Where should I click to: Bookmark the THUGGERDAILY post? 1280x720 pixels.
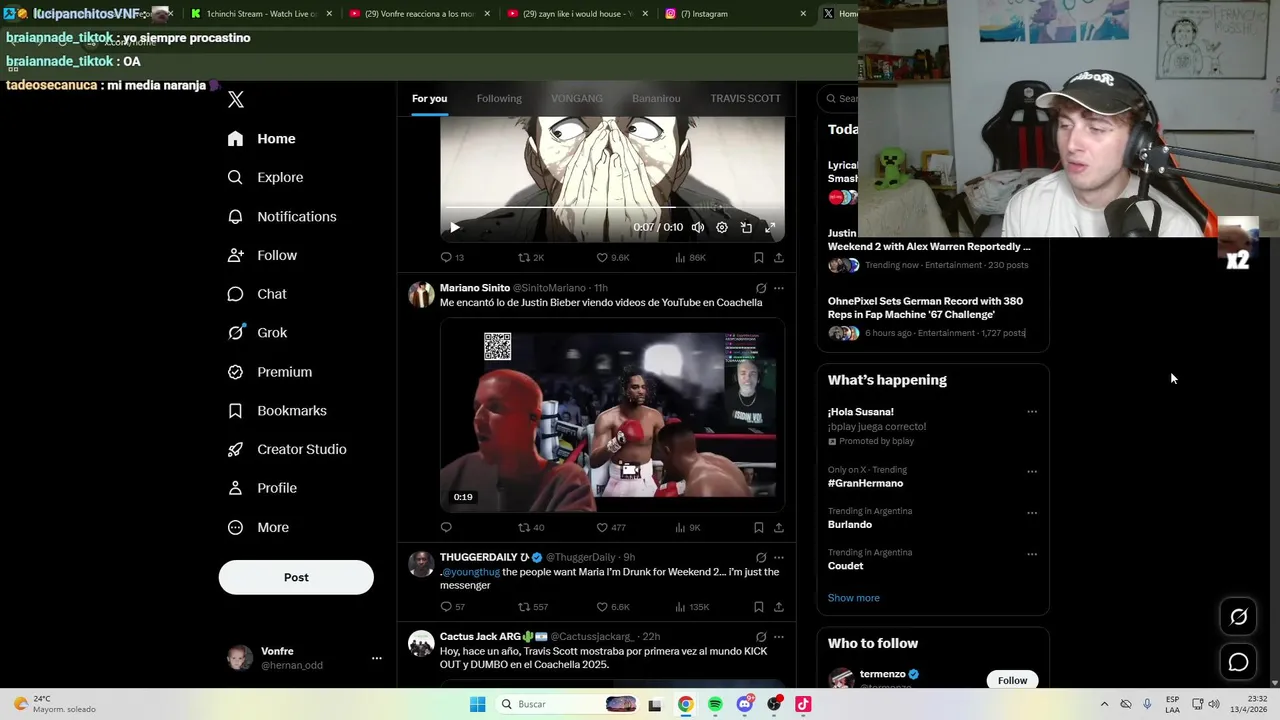pos(758,607)
